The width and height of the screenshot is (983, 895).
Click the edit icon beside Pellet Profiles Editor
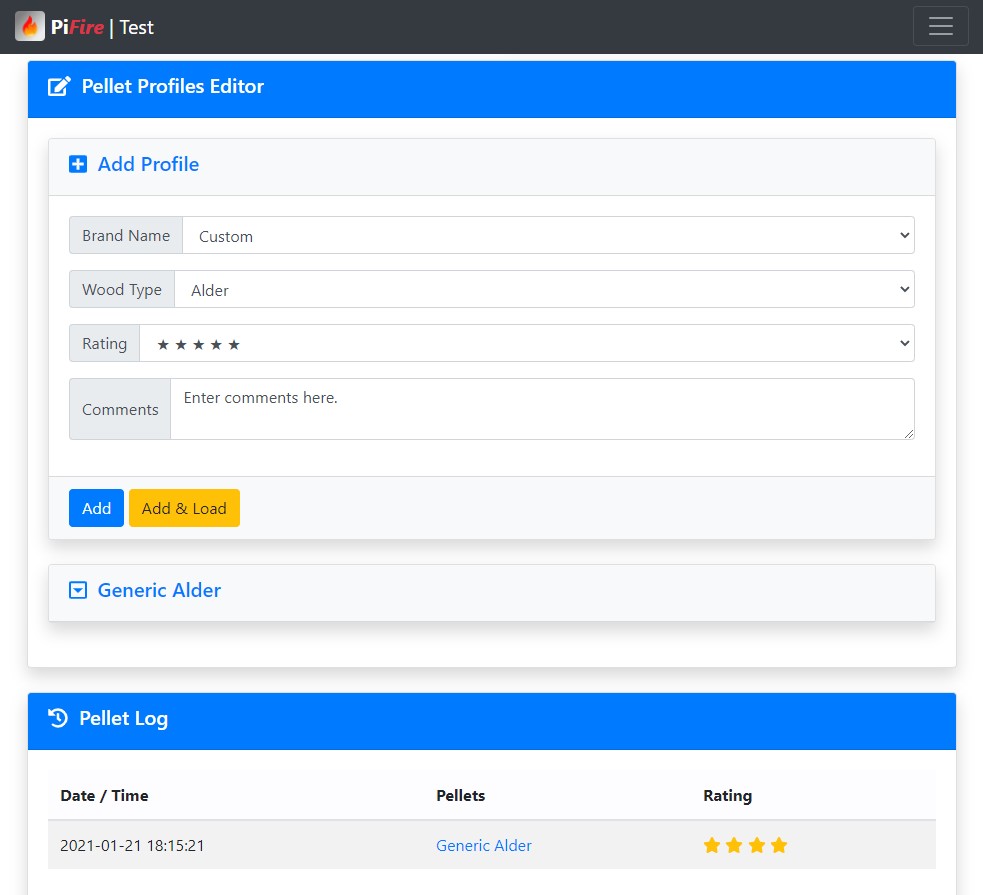(x=59, y=86)
